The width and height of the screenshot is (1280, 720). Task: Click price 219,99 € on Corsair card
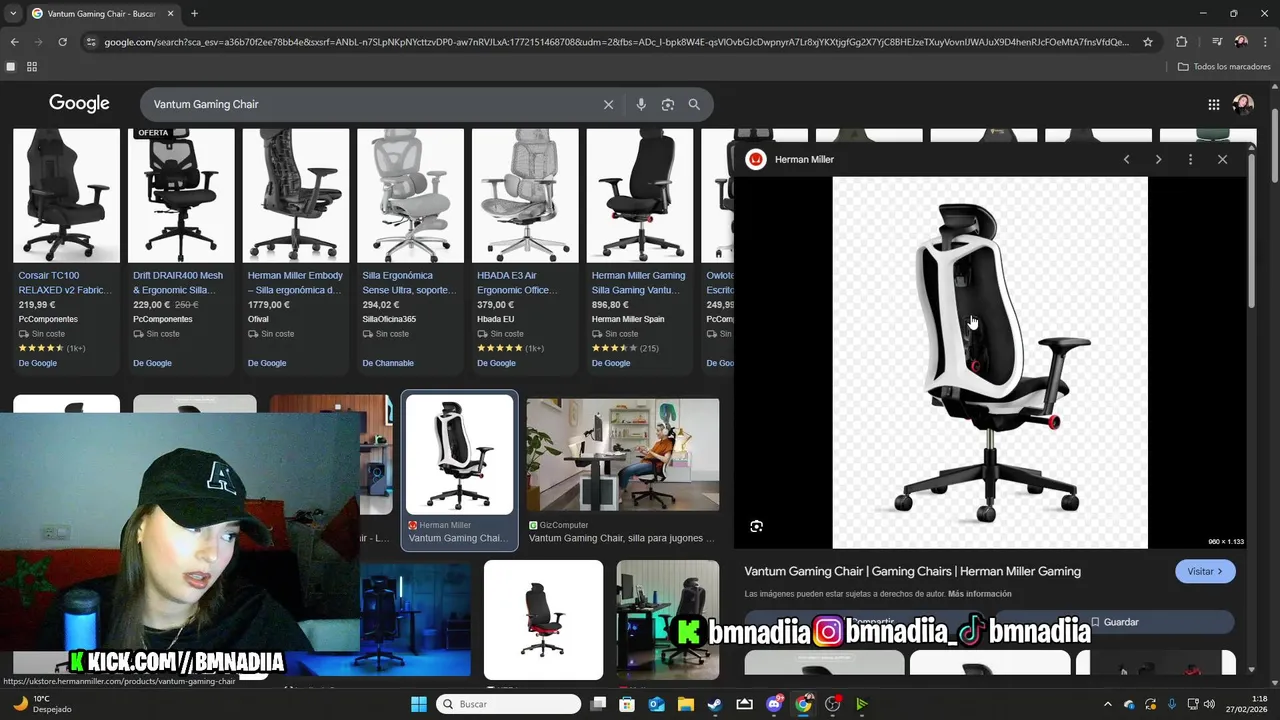point(38,305)
